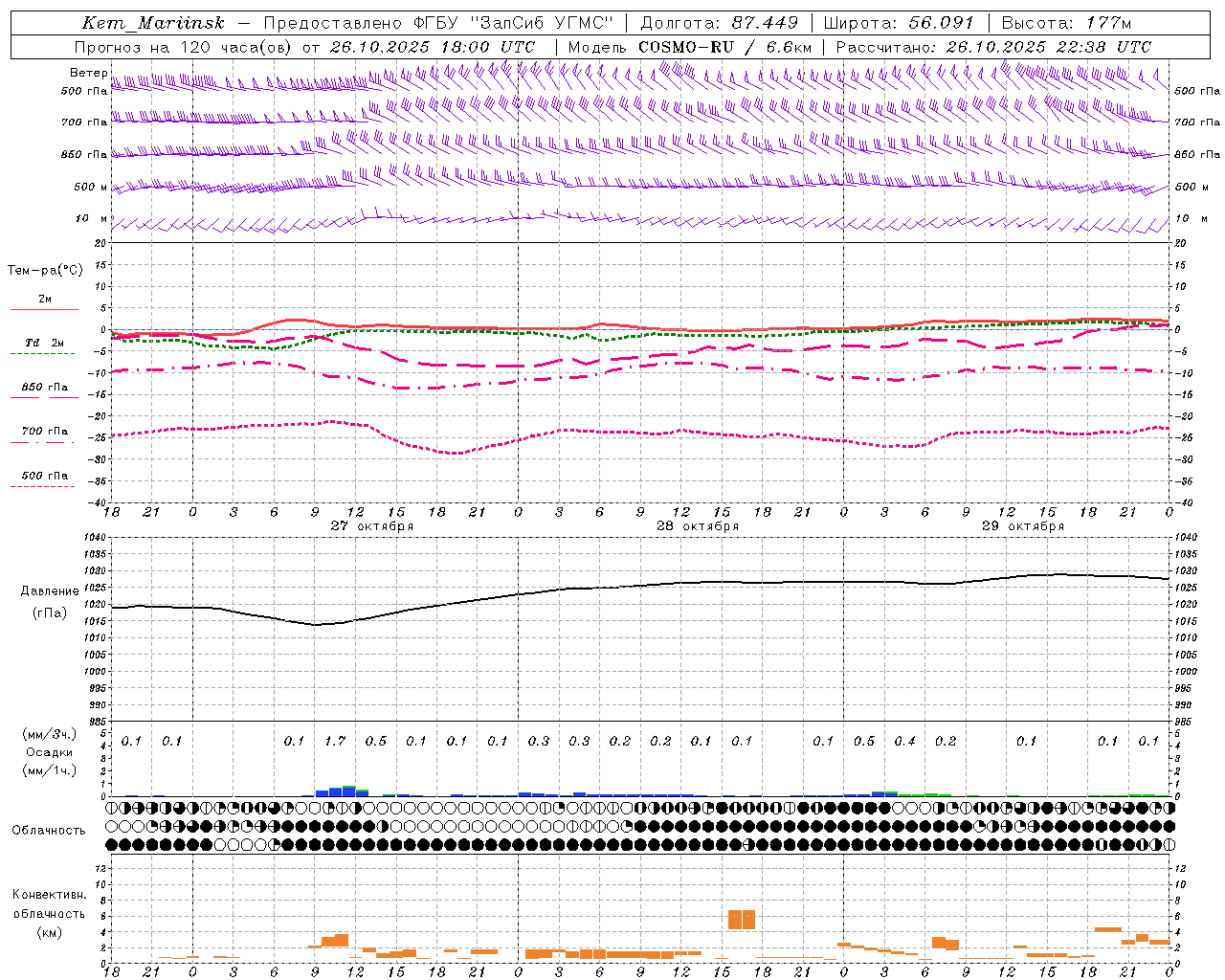The image size is (1225, 980).
Task: Click the tallest orange convective cloud bar
Action: point(742,920)
